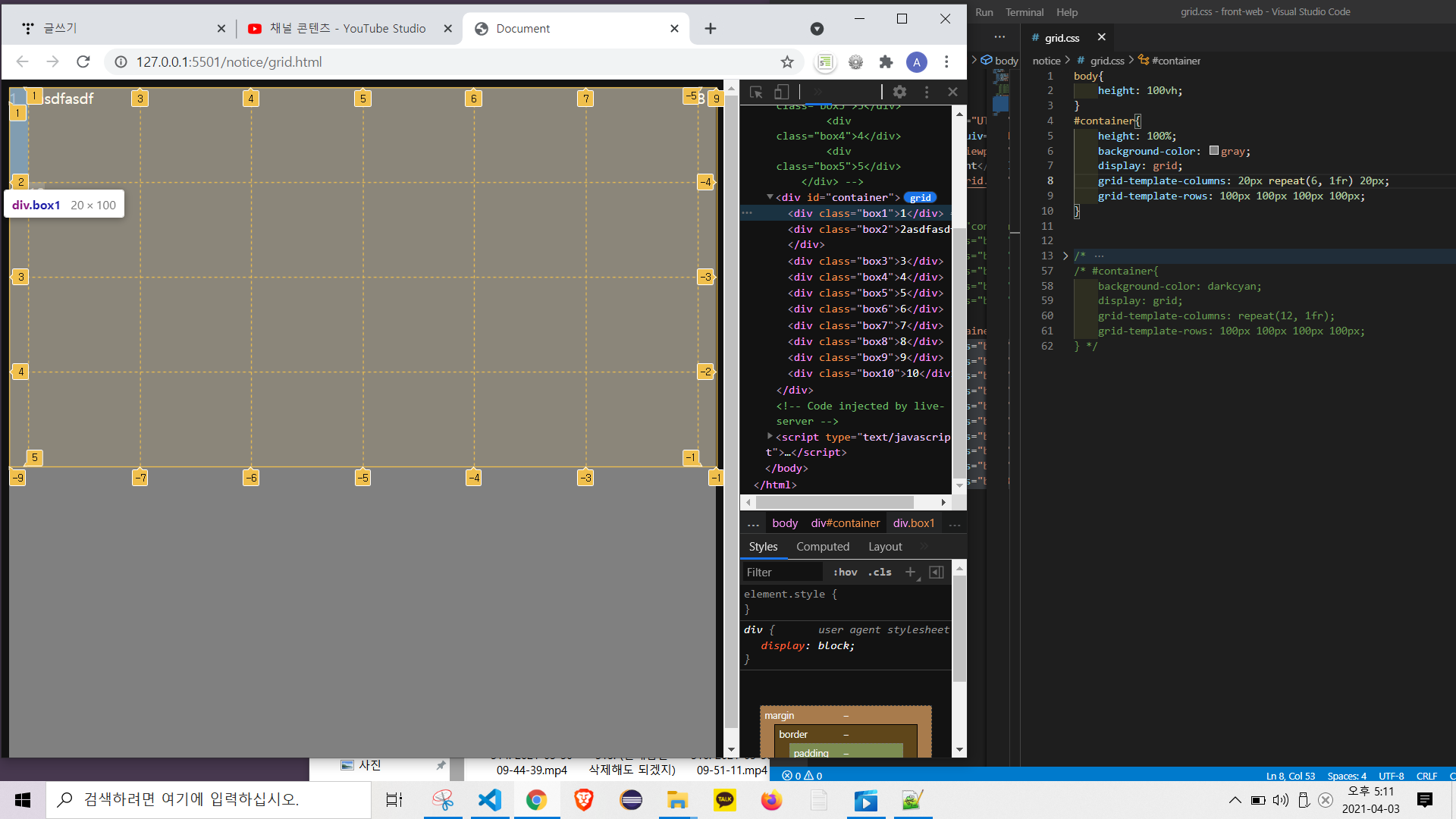Toggle computed styles sidebar icon

click(937, 573)
